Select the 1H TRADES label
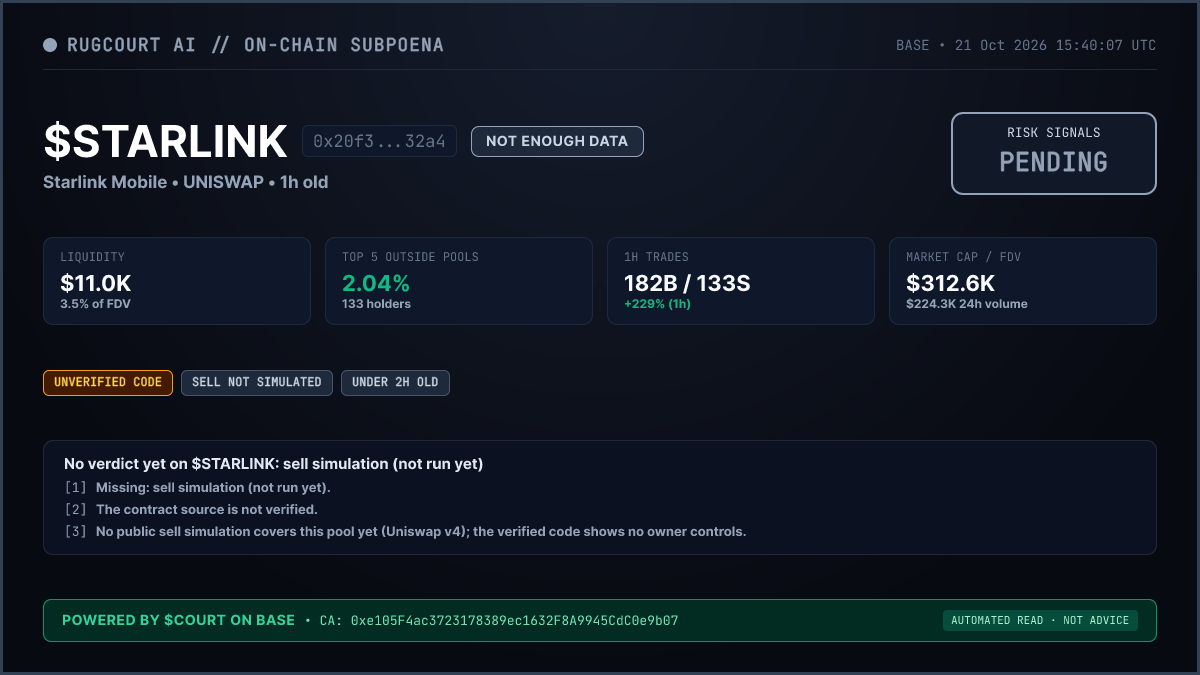This screenshot has width=1200, height=675. click(656, 257)
